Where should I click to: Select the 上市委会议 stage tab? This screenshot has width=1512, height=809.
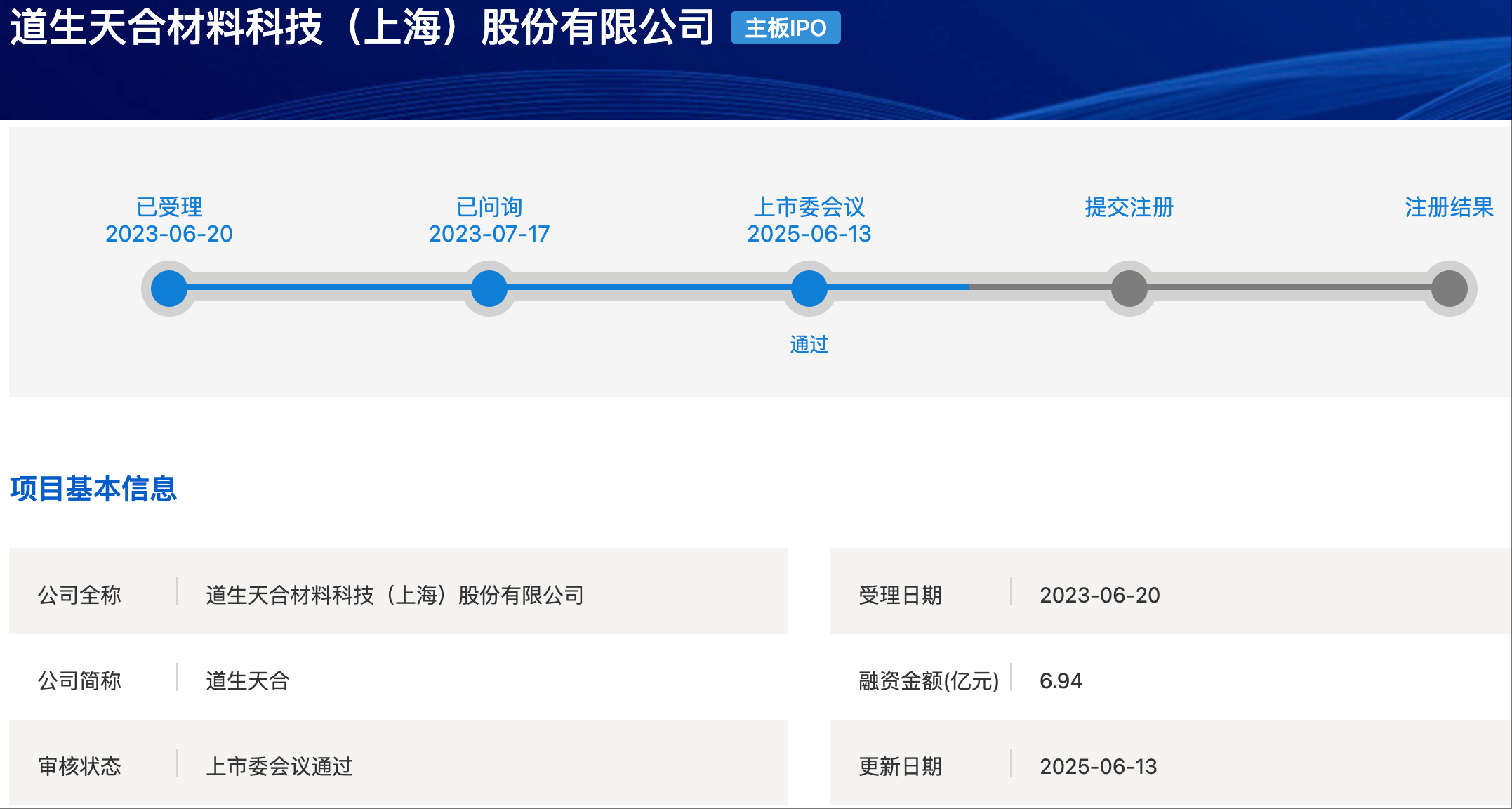click(809, 206)
